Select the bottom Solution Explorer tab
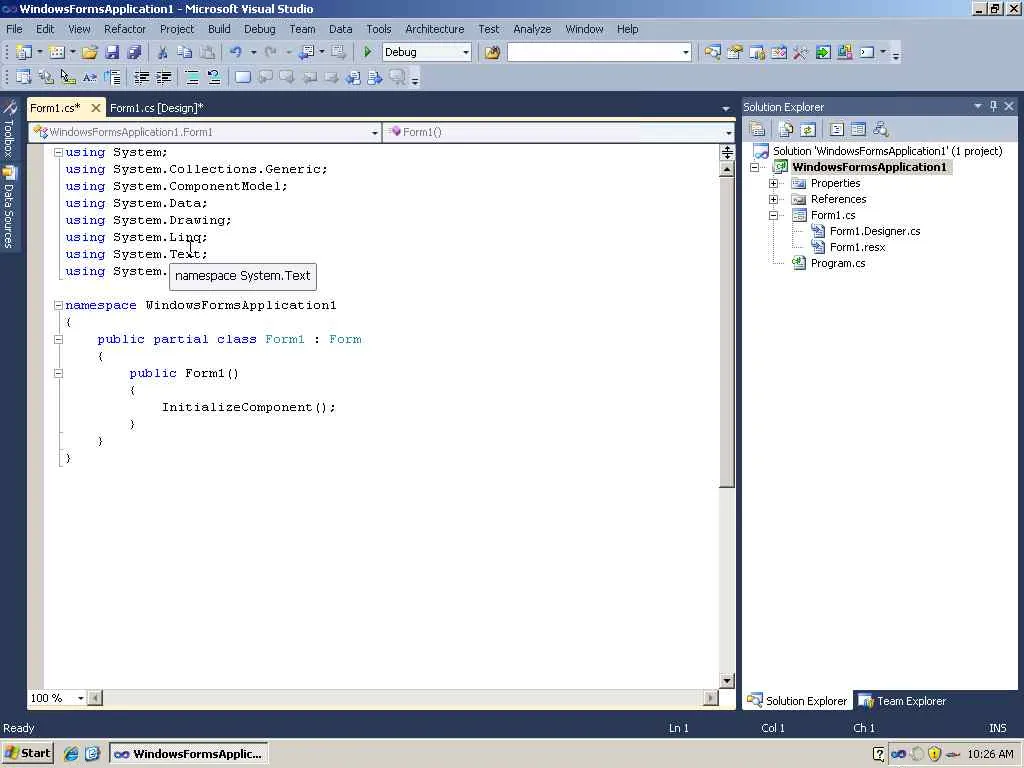Image resolution: width=1024 pixels, height=768 pixels. pos(797,701)
